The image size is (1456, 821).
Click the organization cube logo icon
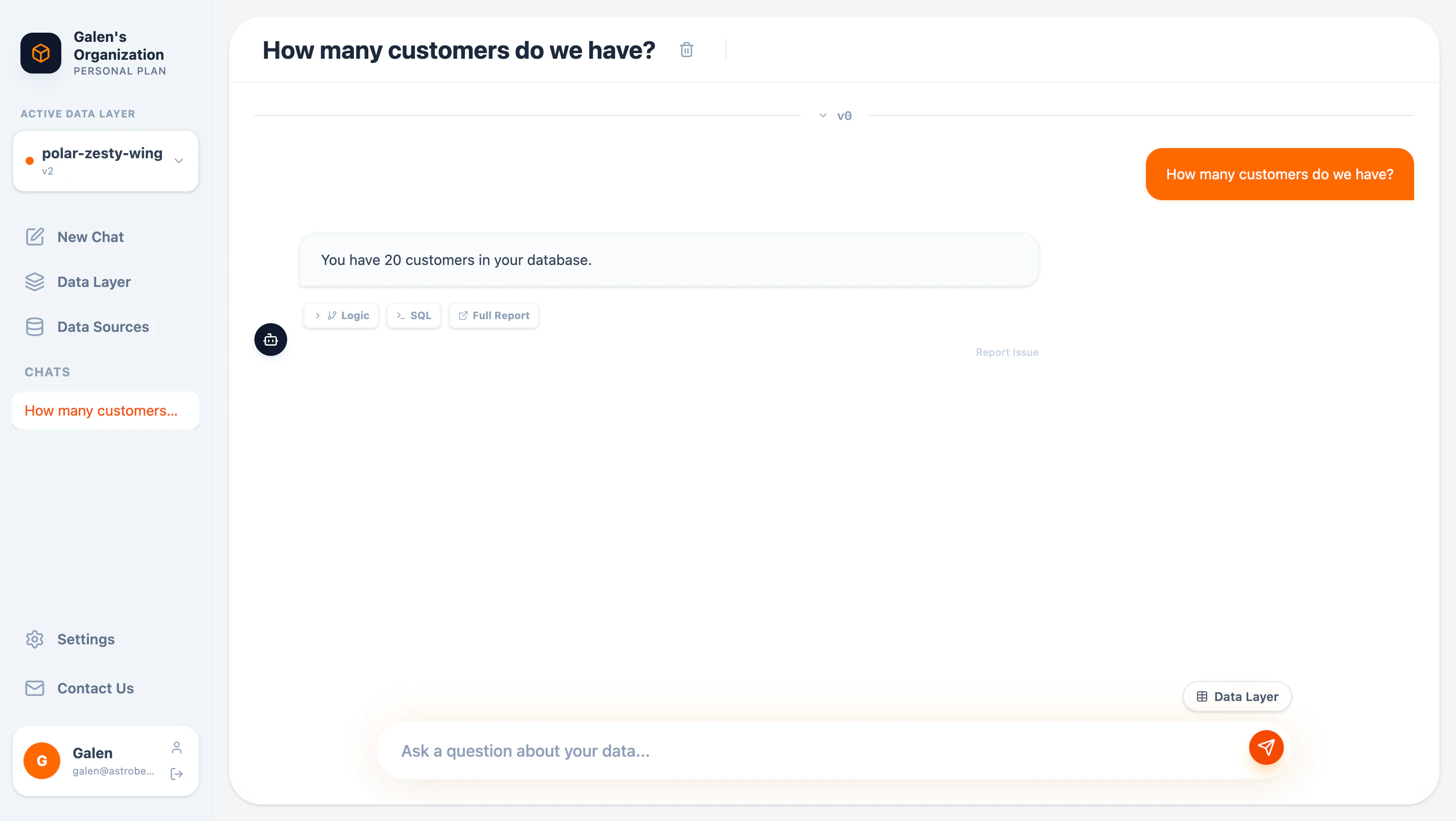pyautogui.click(x=40, y=53)
